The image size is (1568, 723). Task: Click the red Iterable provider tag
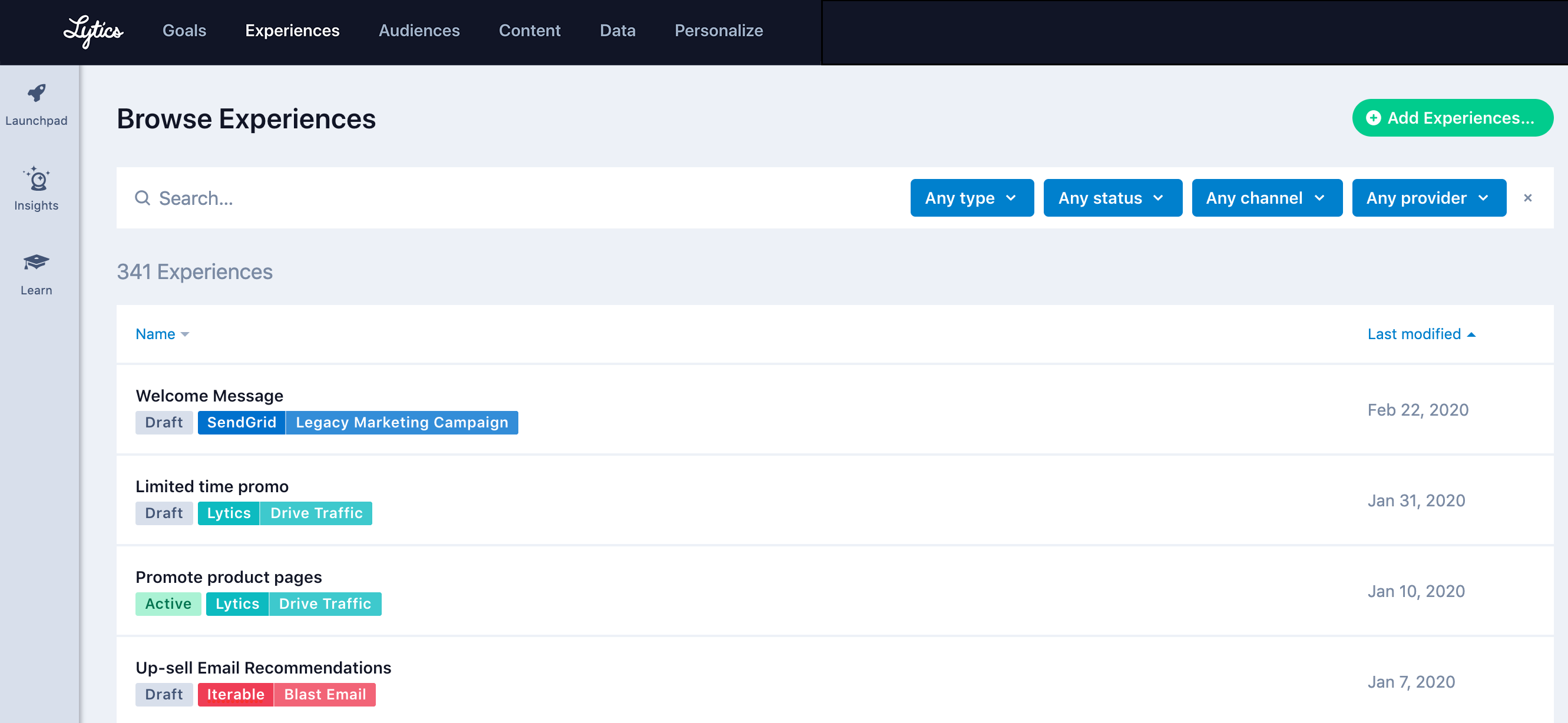(x=236, y=694)
